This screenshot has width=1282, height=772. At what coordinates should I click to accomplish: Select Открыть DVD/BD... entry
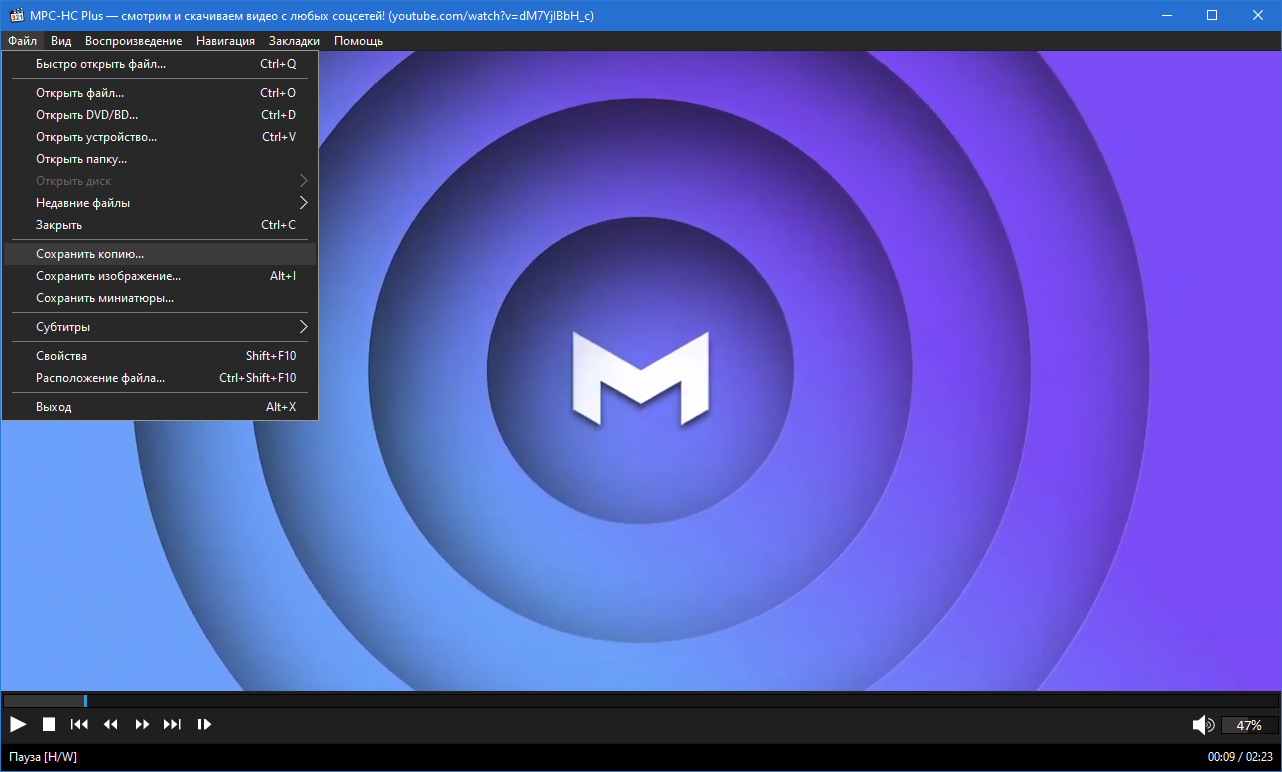click(160, 115)
